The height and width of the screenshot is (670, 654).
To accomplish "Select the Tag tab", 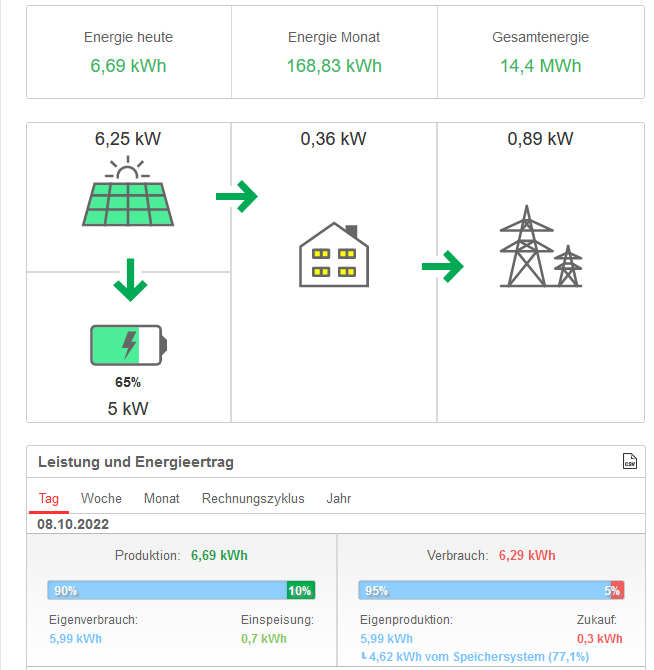I will (49, 498).
